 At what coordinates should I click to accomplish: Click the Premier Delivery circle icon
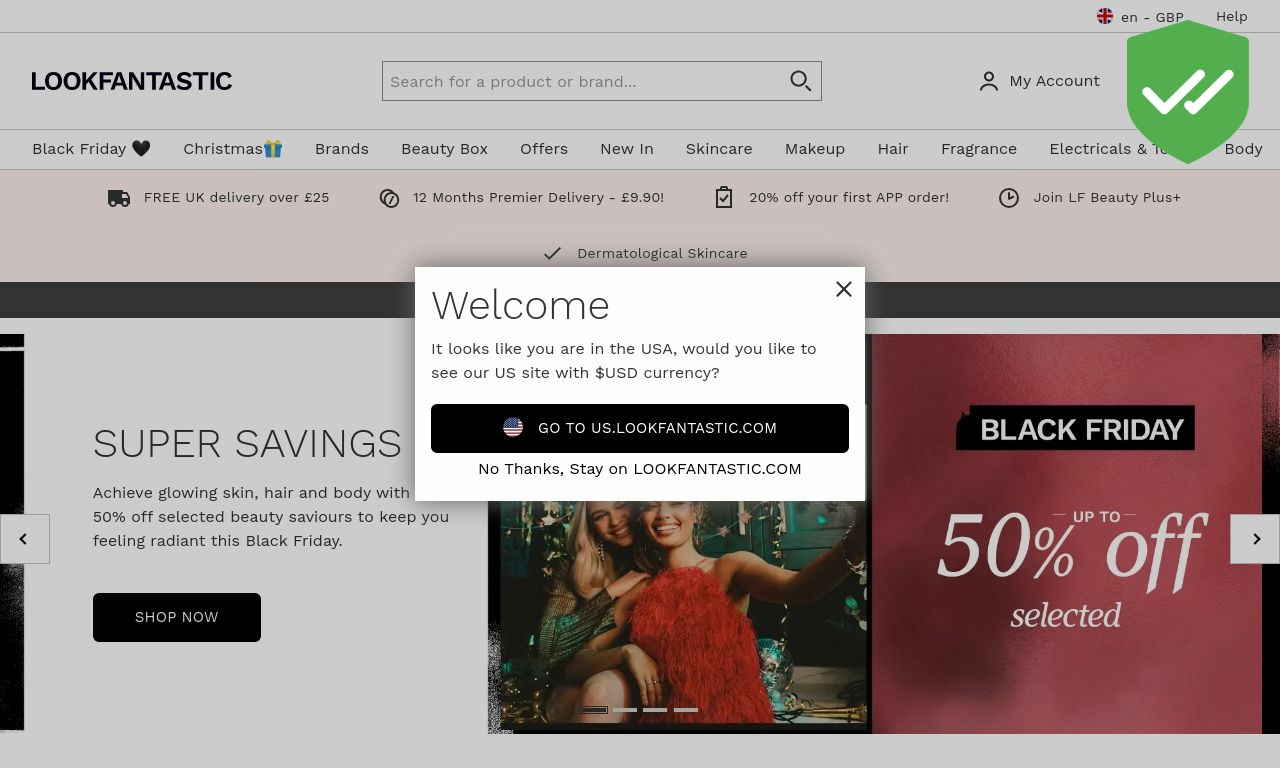point(390,198)
